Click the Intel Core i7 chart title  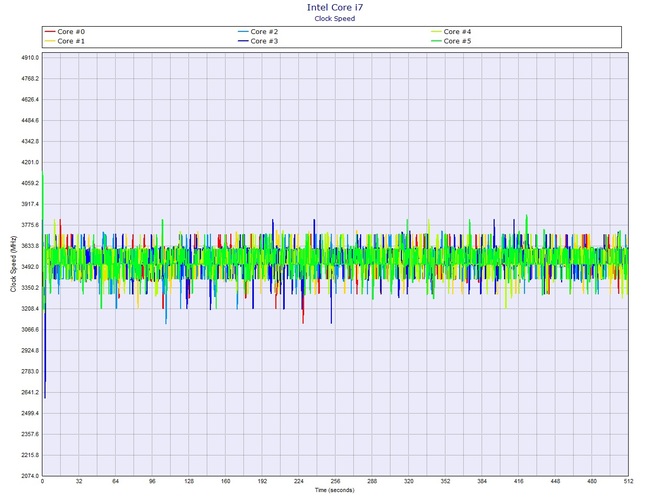click(335, 7)
